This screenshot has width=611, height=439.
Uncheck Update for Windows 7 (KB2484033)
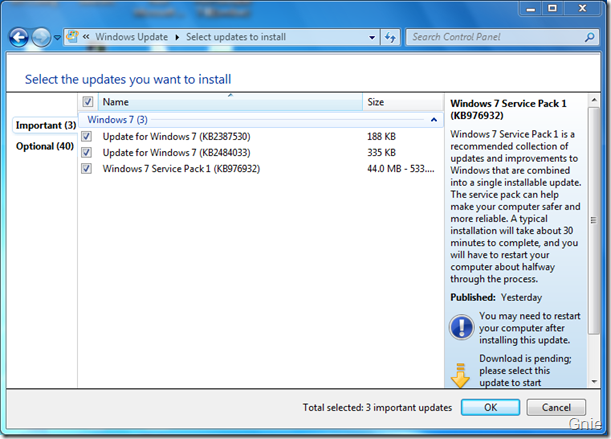(87, 153)
